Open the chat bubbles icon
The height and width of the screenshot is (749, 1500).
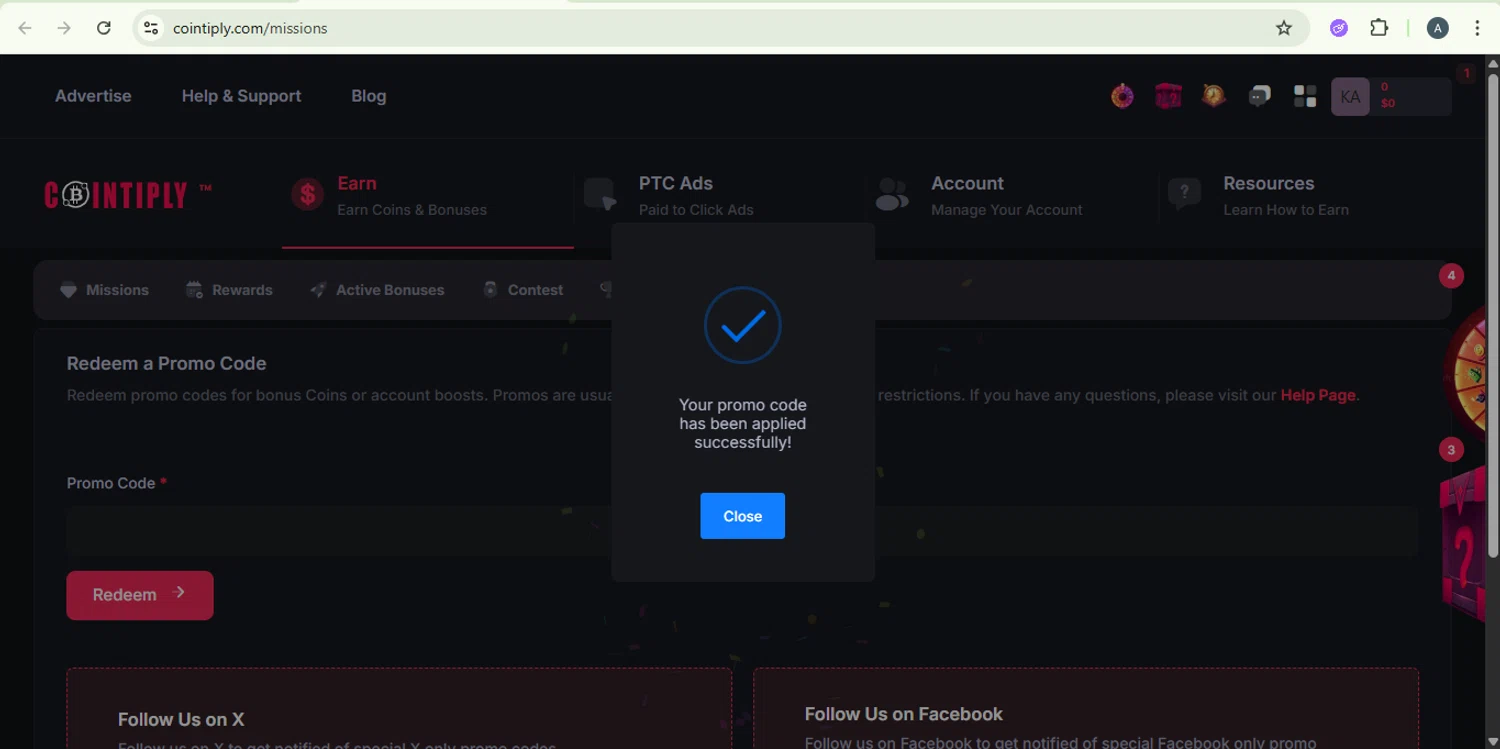click(1259, 96)
